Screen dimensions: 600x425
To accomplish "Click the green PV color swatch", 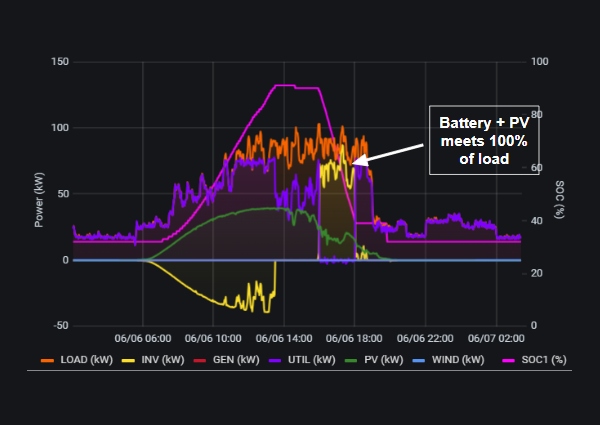I will pyautogui.click(x=351, y=360).
